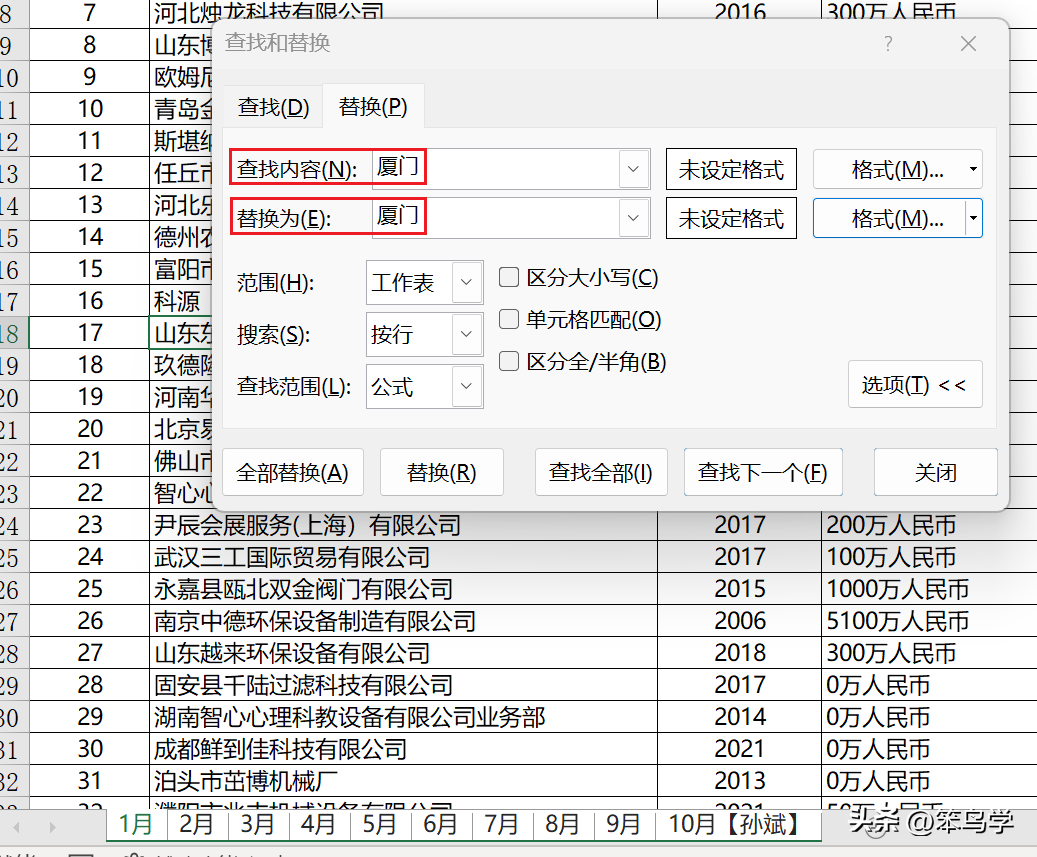
Task: Click the 替换为 input field
Action: [x=496, y=218]
